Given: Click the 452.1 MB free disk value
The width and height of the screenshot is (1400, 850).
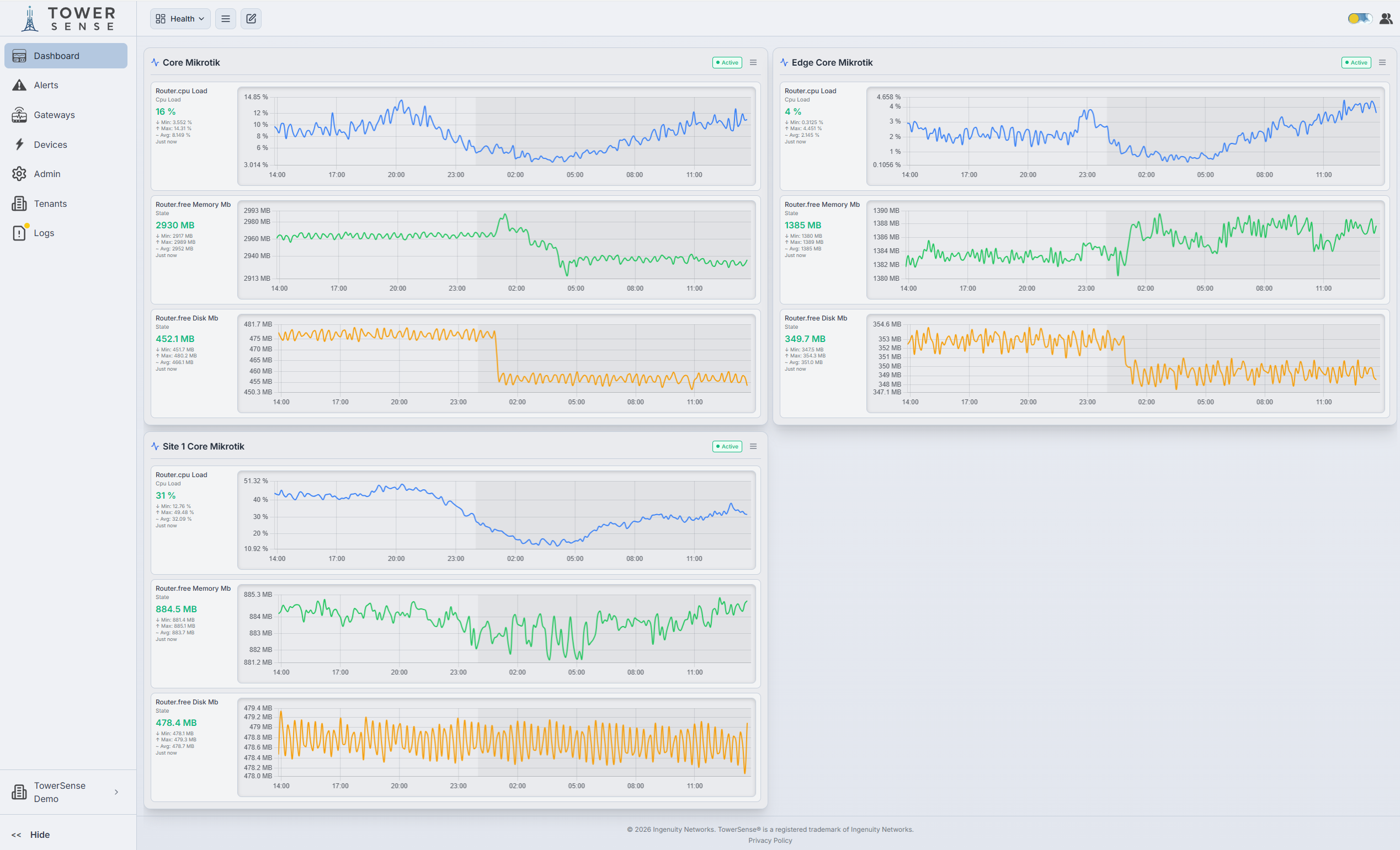Looking at the screenshot, I should [x=175, y=339].
